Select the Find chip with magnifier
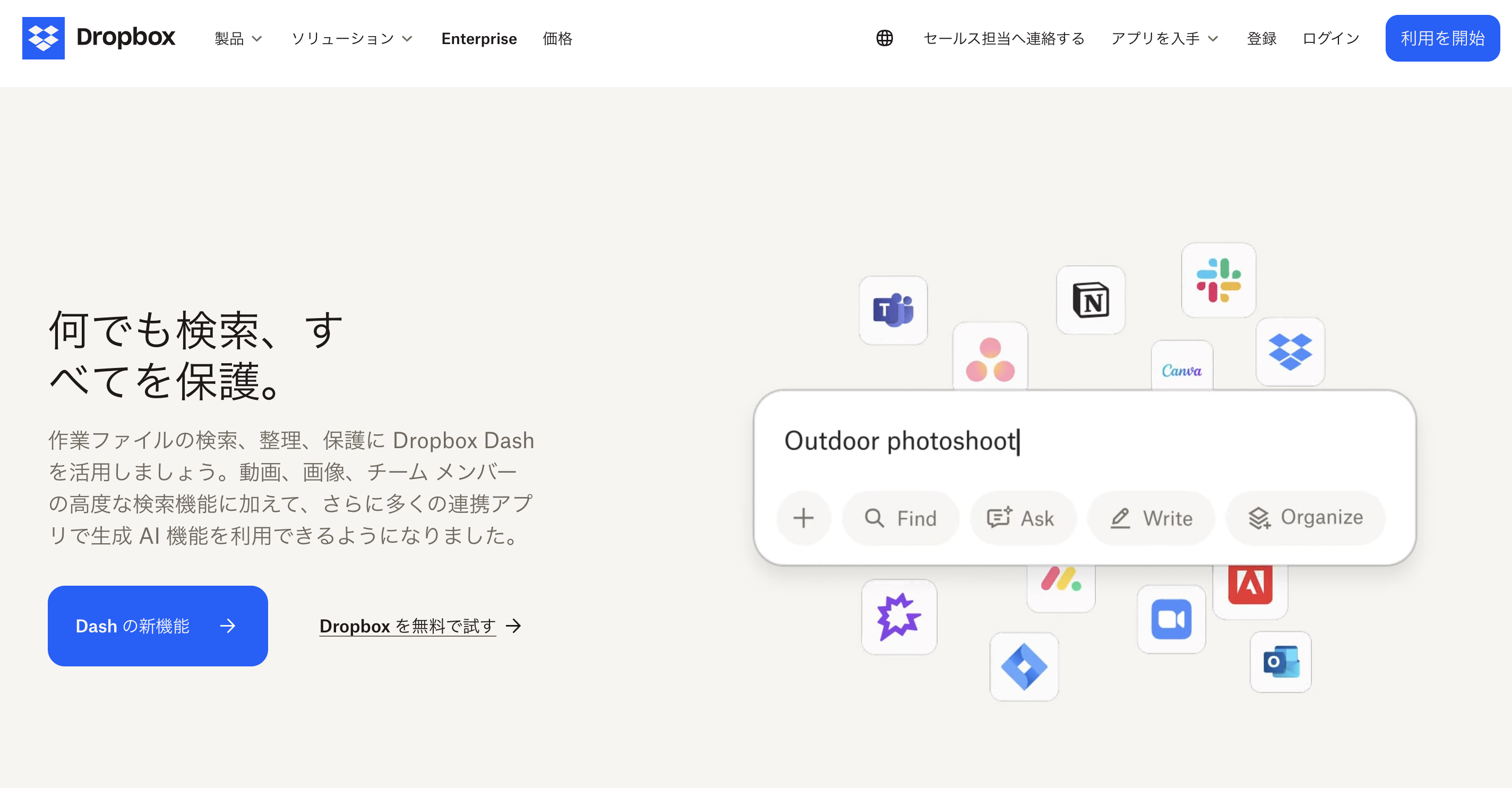The width and height of the screenshot is (1512, 788). point(900,518)
